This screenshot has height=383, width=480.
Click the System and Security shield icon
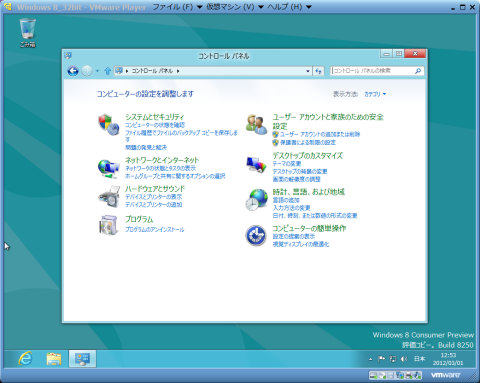109,124
